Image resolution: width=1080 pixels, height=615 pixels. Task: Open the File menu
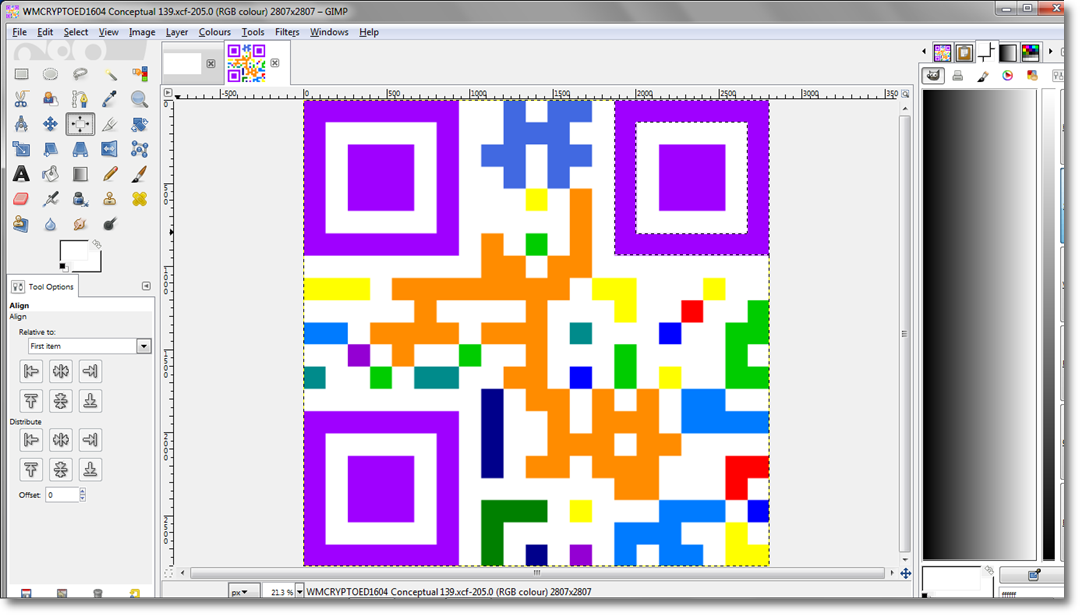click(19, 32)
